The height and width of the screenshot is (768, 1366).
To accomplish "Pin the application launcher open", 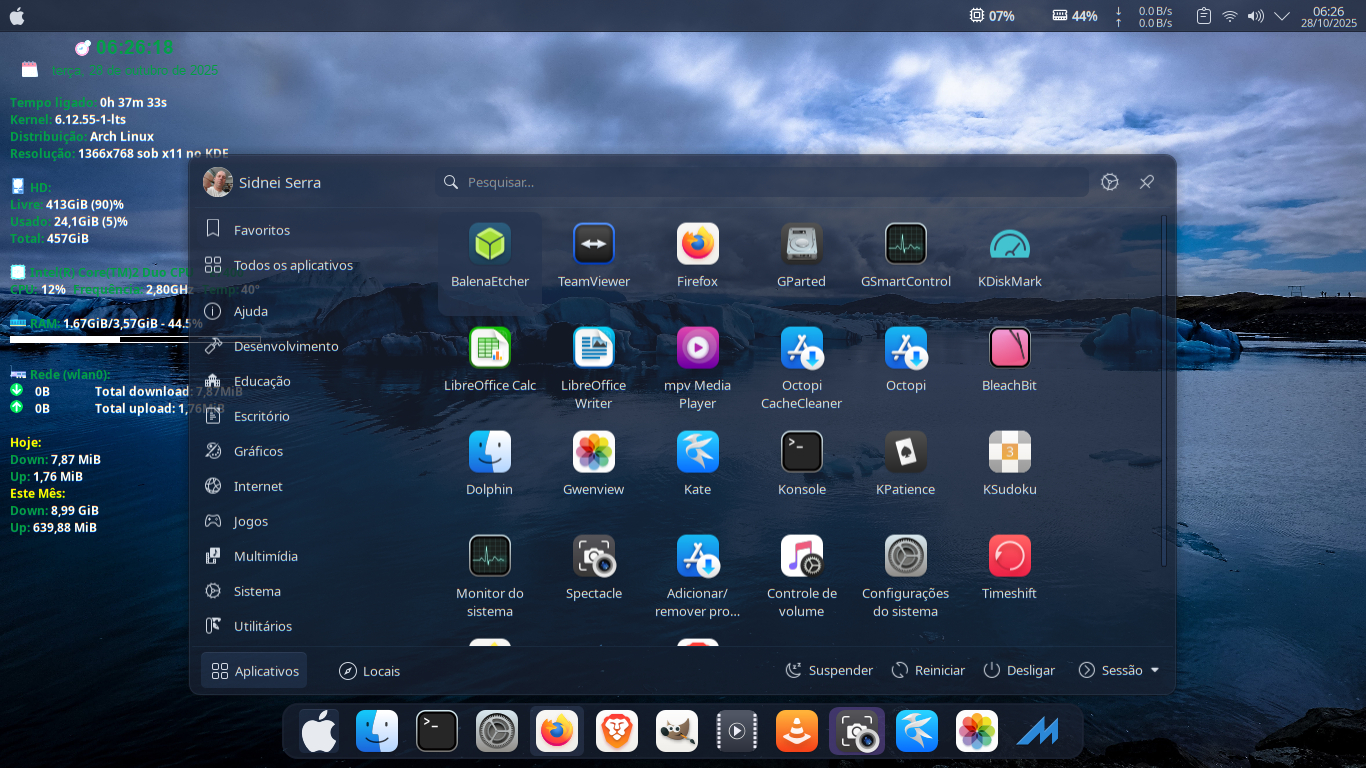I will pos(1147,182).
